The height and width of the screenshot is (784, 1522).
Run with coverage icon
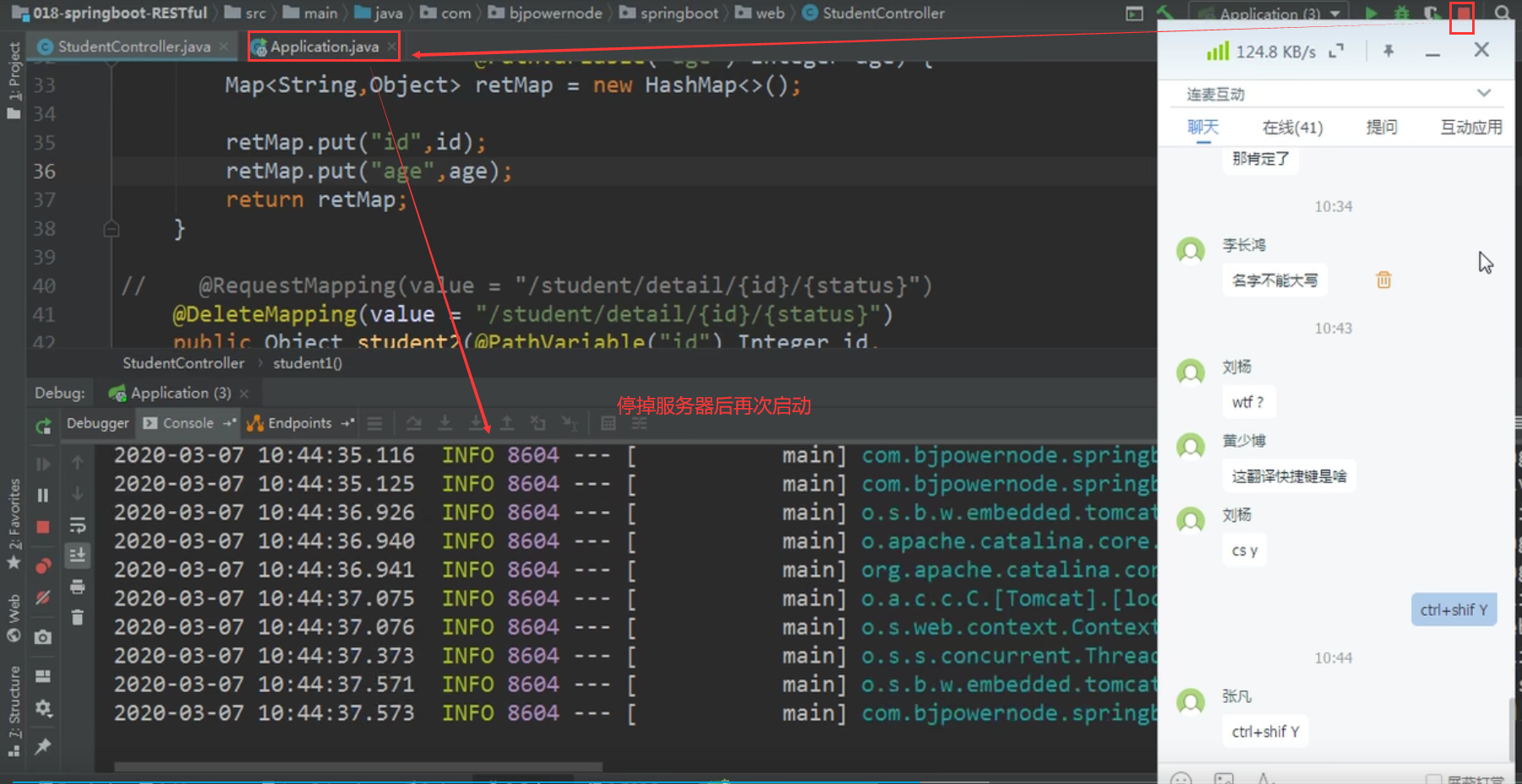(1432, 14)
